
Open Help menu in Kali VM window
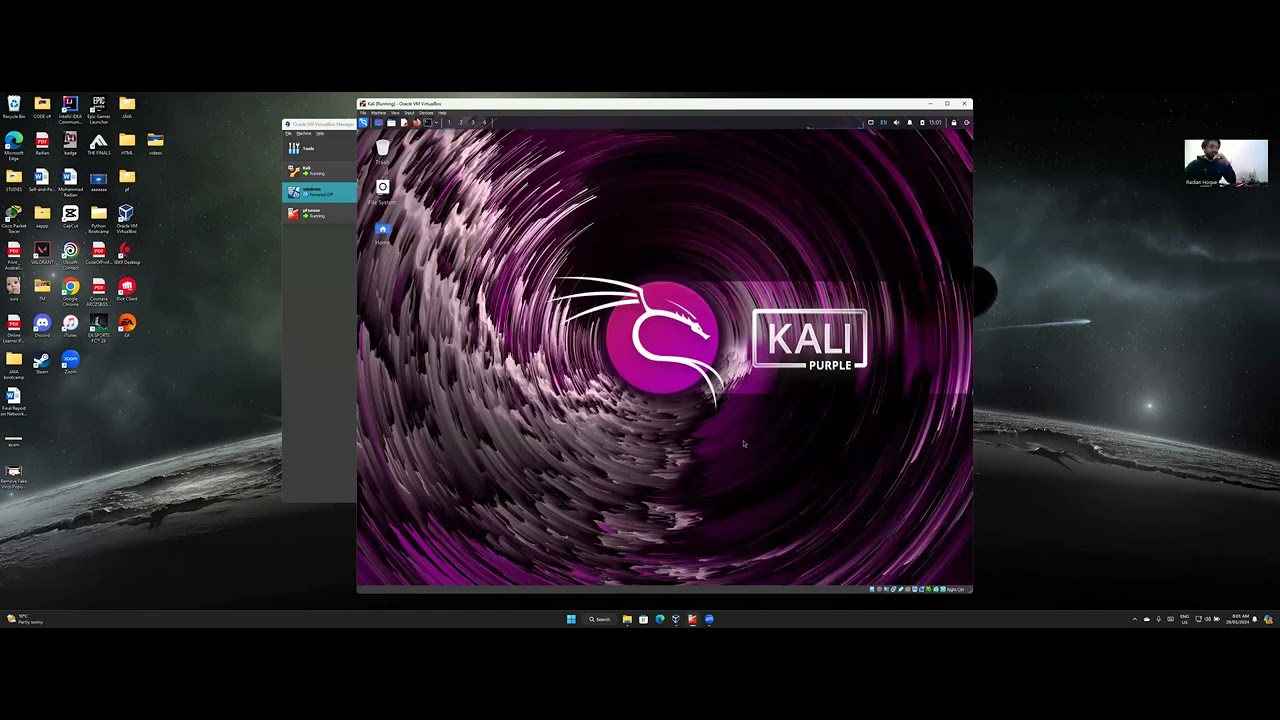pos(442,113)
